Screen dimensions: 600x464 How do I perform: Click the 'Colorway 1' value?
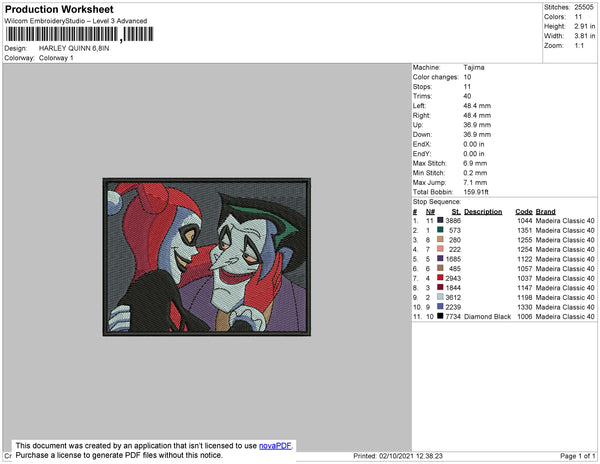pyautogui.click(x=56, y=58)
